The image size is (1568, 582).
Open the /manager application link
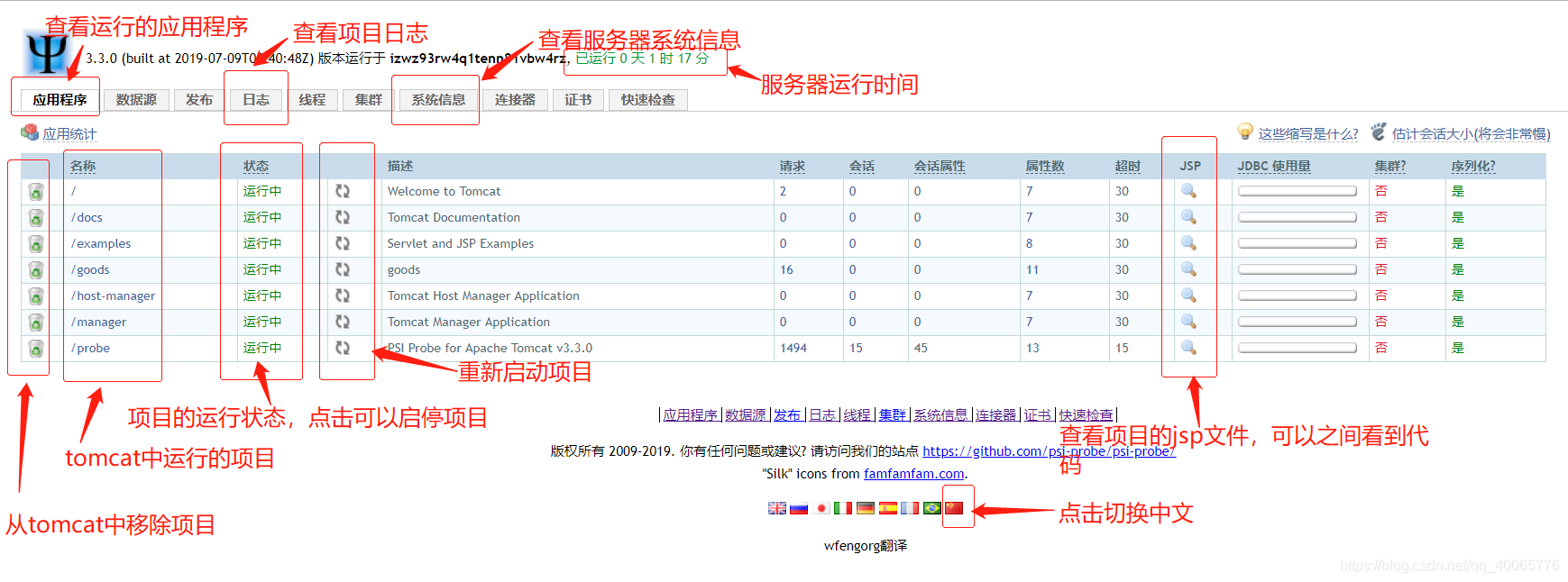coord(98,322)
